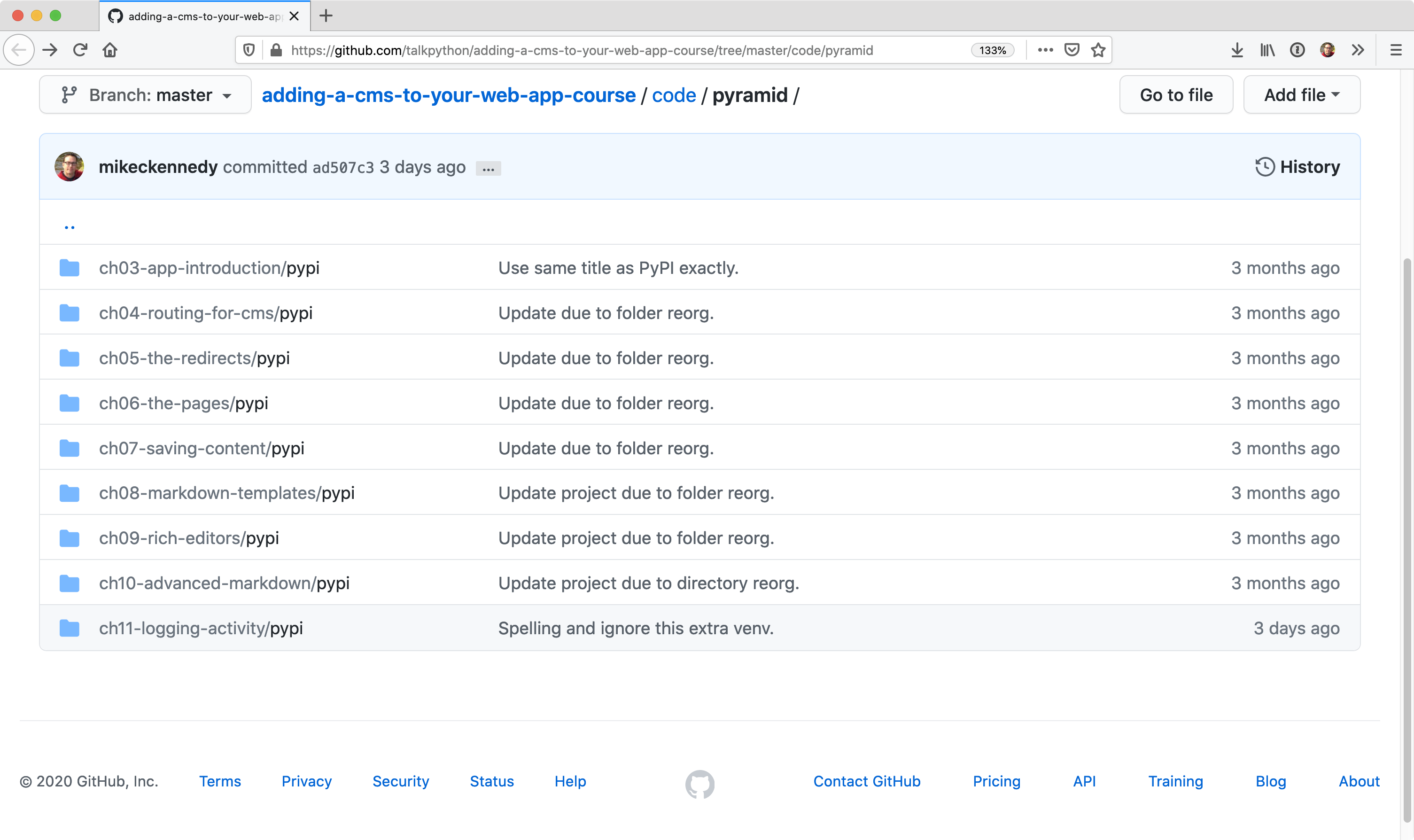The width and height of the screenshot is (1414, 840).
Task: Go up to parent directory (..)
Action: (69, 227)
